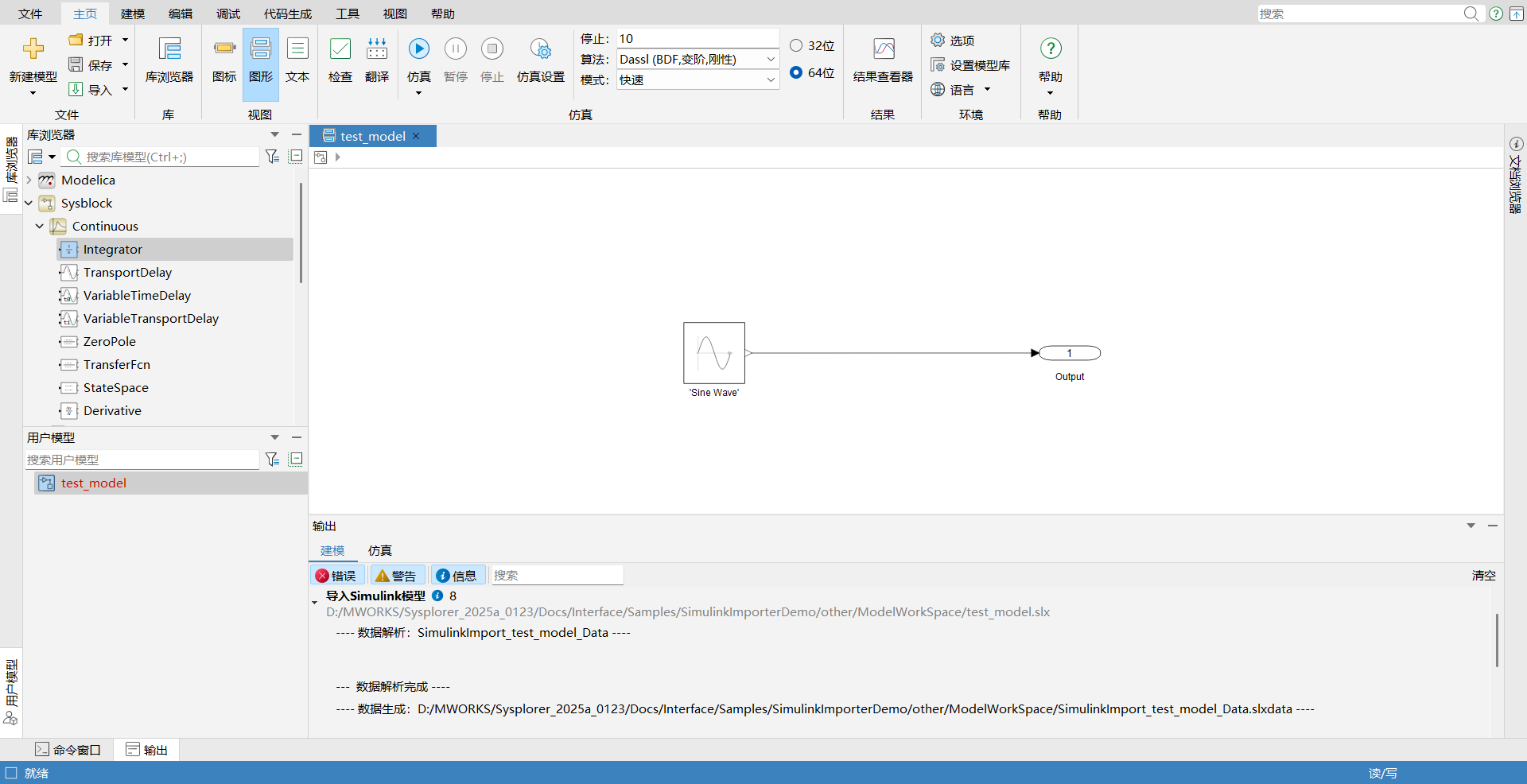This screenshot has height=784, width=1527.
Task: Switch to the 仿真 tab in output panel
Action: [379, 550]
